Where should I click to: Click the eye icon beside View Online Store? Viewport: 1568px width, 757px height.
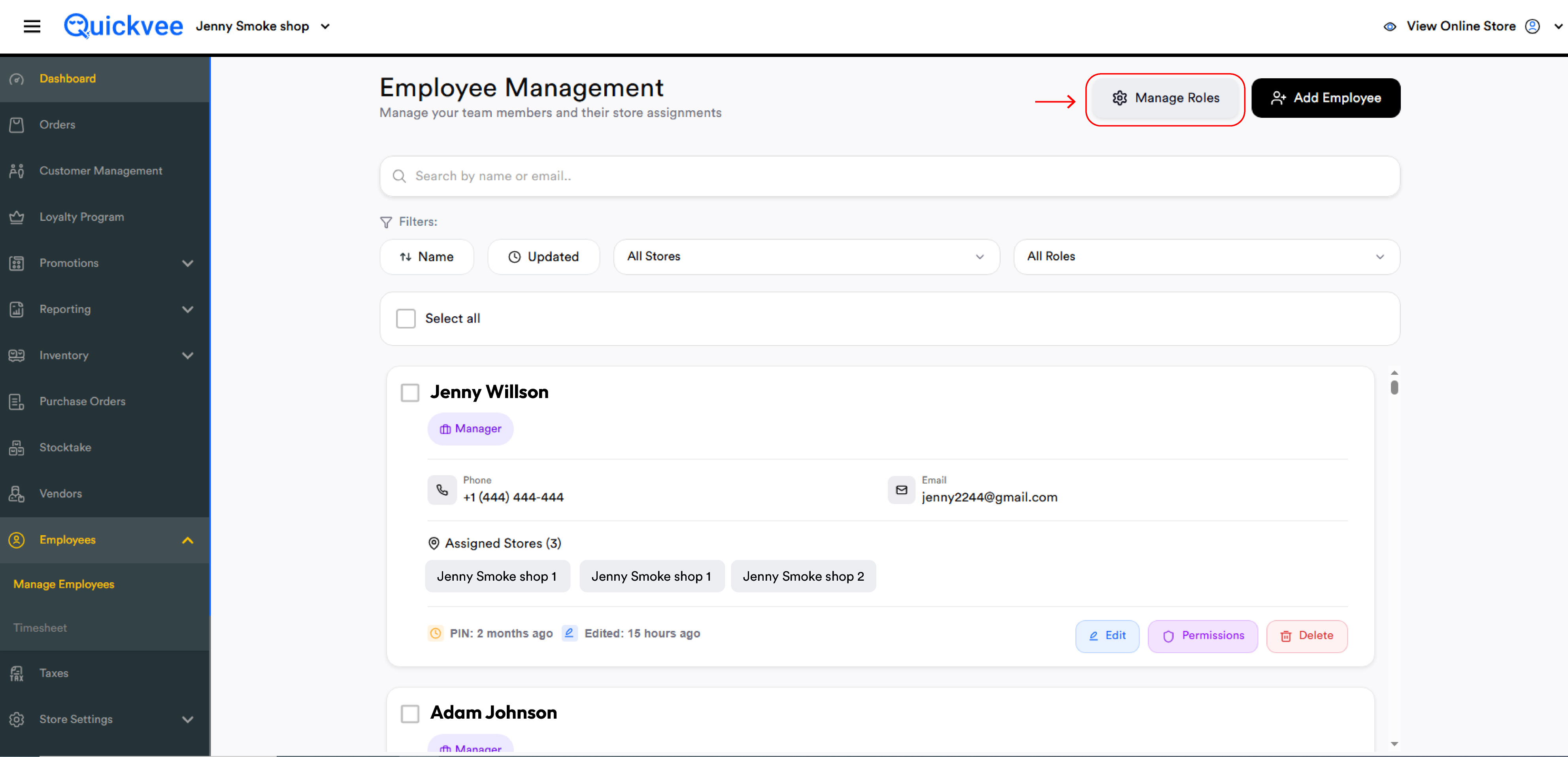1390,26
